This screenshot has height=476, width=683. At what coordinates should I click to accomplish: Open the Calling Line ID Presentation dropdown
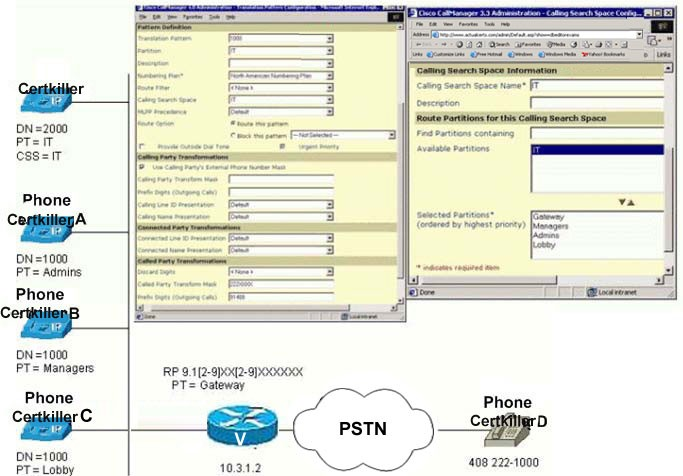(x=330, y=205)
